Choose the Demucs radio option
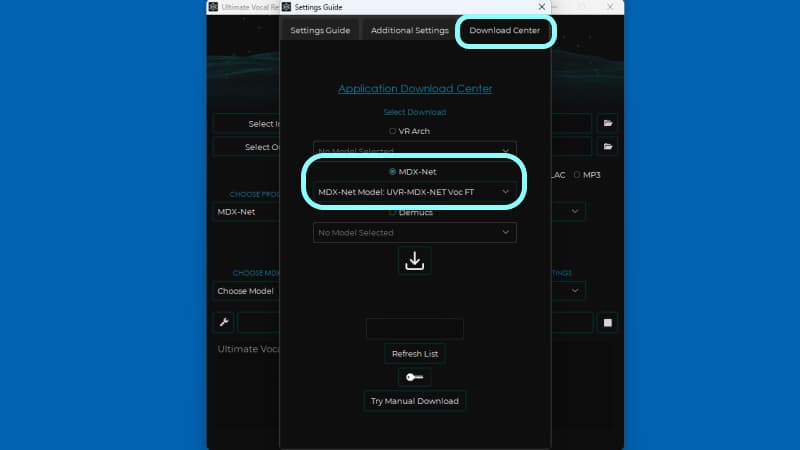The height and width of the screenshot is (450, 800). tap(392, 212)
